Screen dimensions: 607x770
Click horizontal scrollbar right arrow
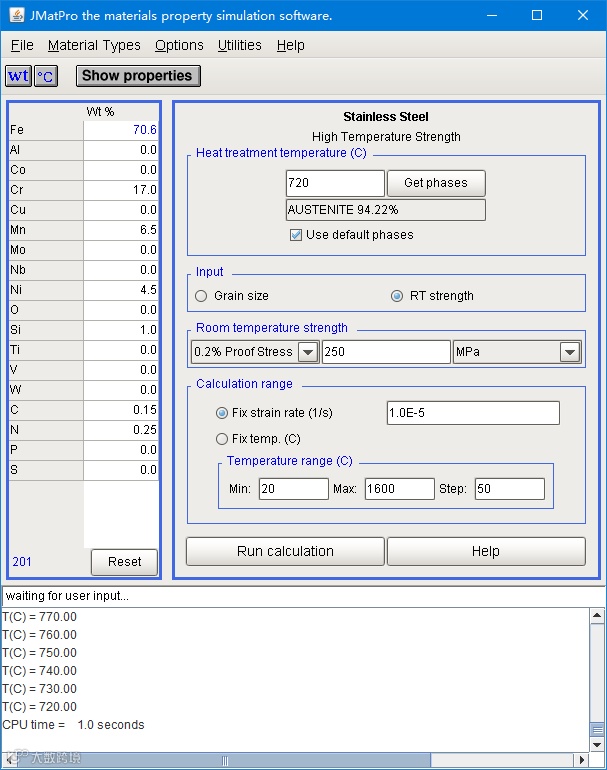[x=581, y=760]
